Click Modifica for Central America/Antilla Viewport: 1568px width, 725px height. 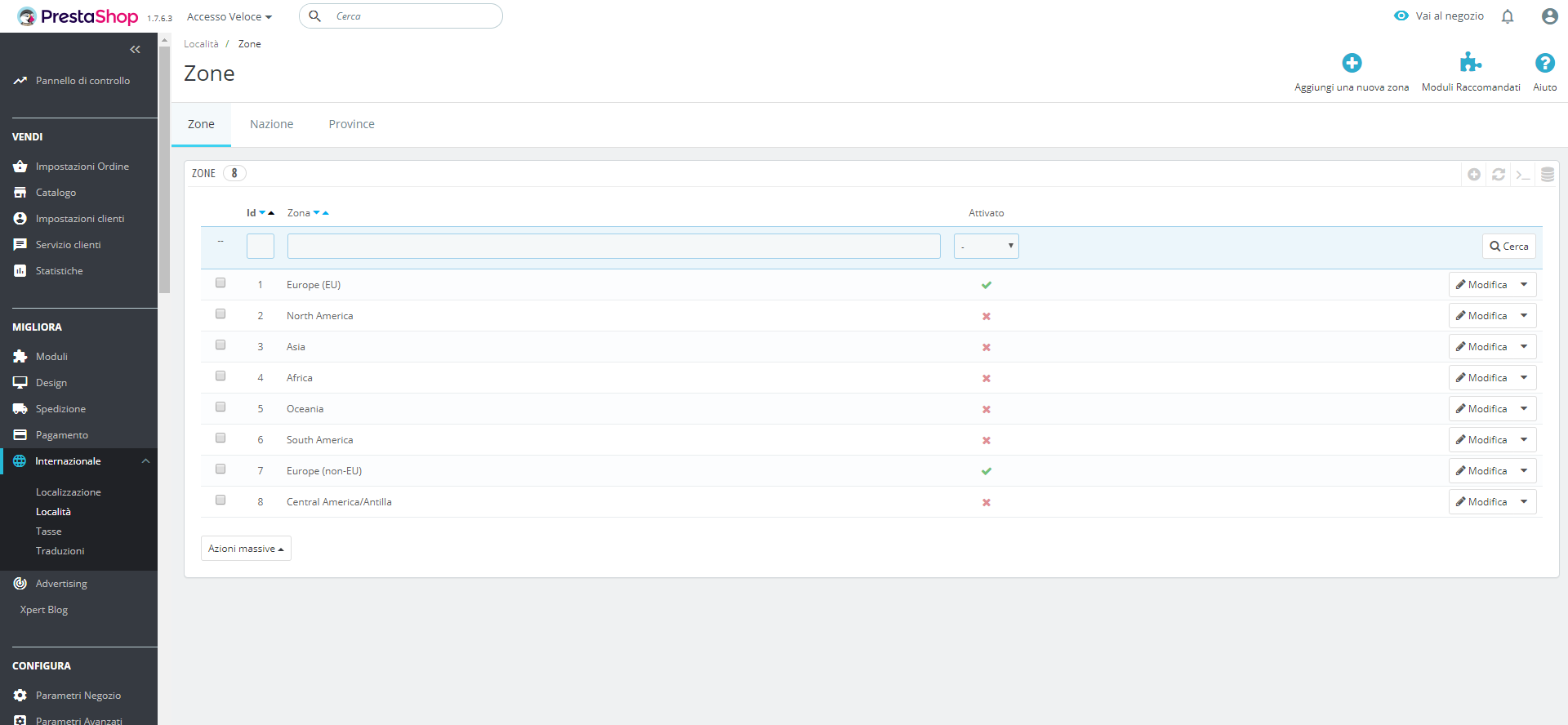click(1481, 502)
